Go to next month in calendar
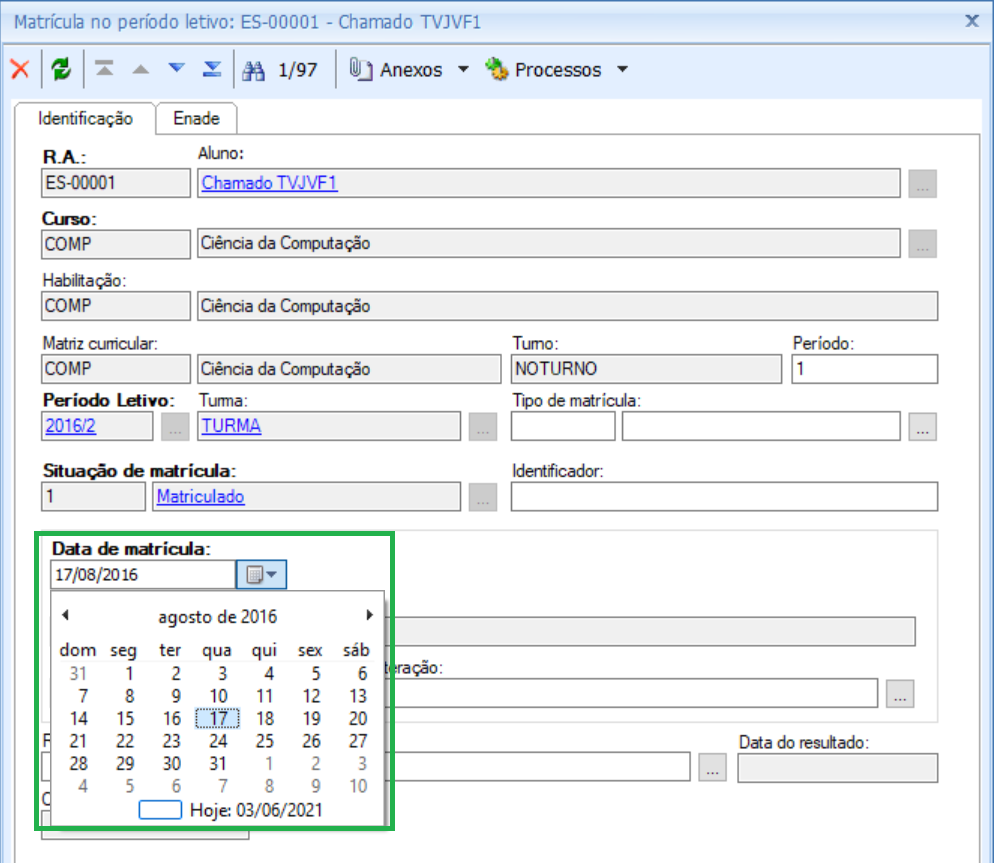 click(370, 615)
